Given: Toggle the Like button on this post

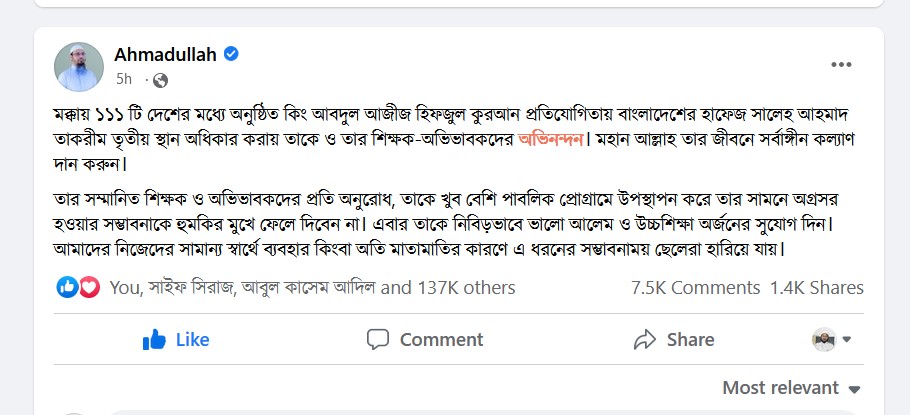Looking at the screenshot, I should click(177, 340).
